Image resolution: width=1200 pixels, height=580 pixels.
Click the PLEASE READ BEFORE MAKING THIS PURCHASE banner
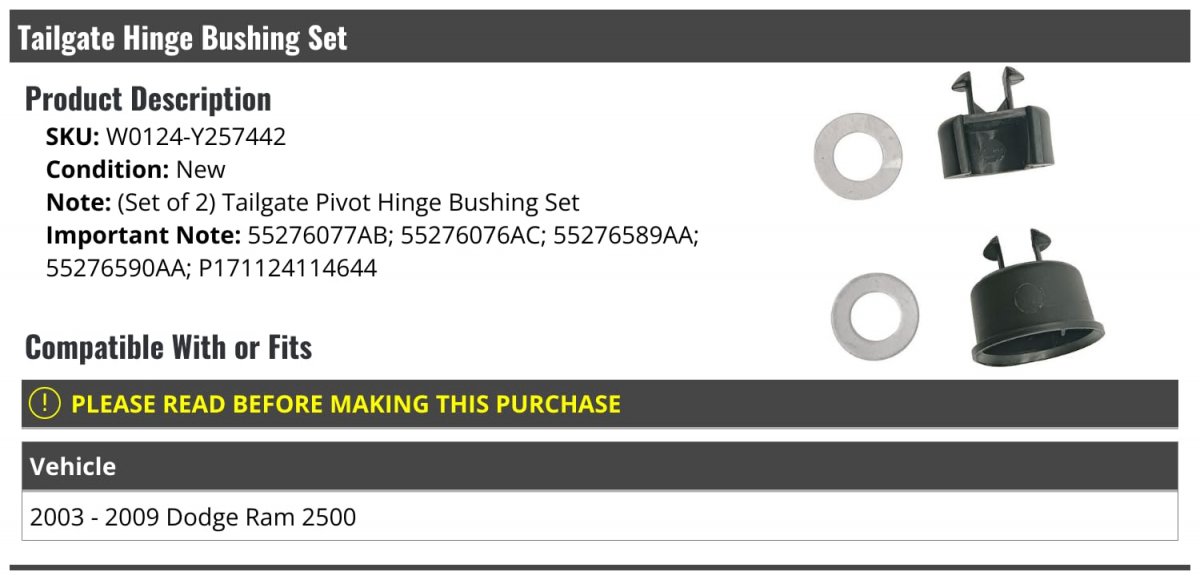599,404
